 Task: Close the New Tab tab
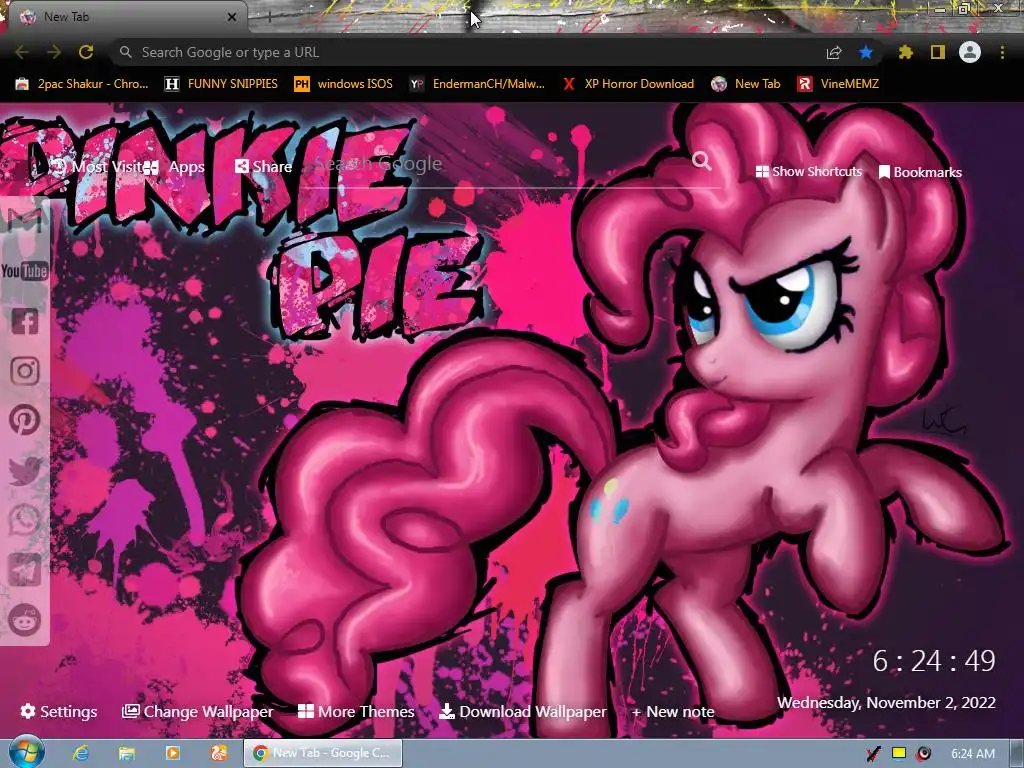pos(232,17)
